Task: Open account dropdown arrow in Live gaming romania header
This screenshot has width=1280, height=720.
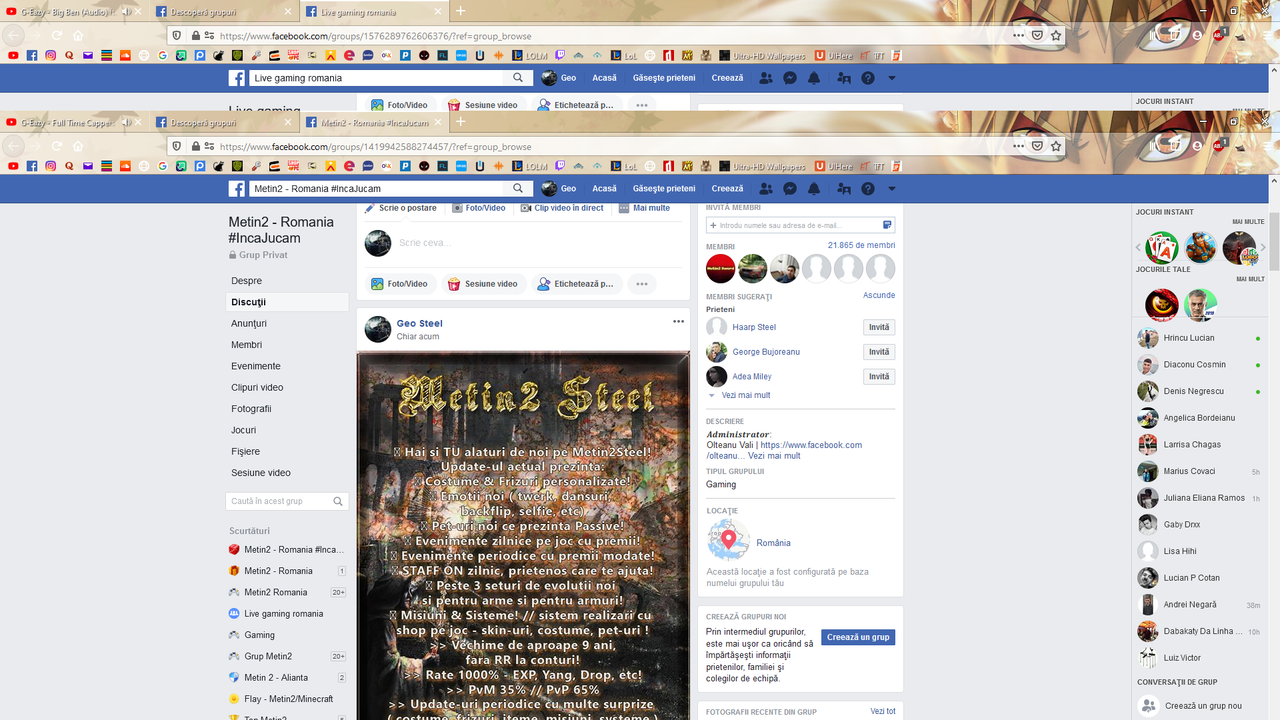Action: tap(892, 77)
